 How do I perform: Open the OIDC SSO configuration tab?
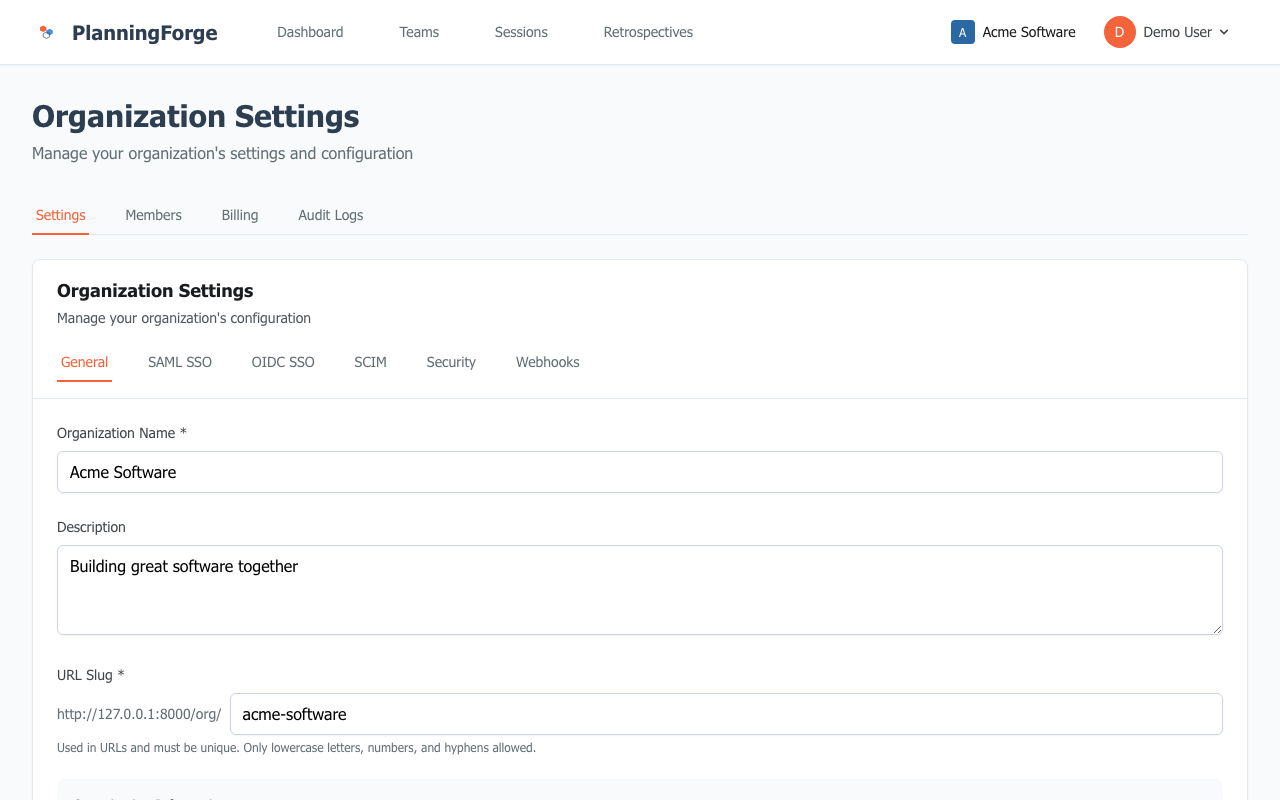coord(283,362)
